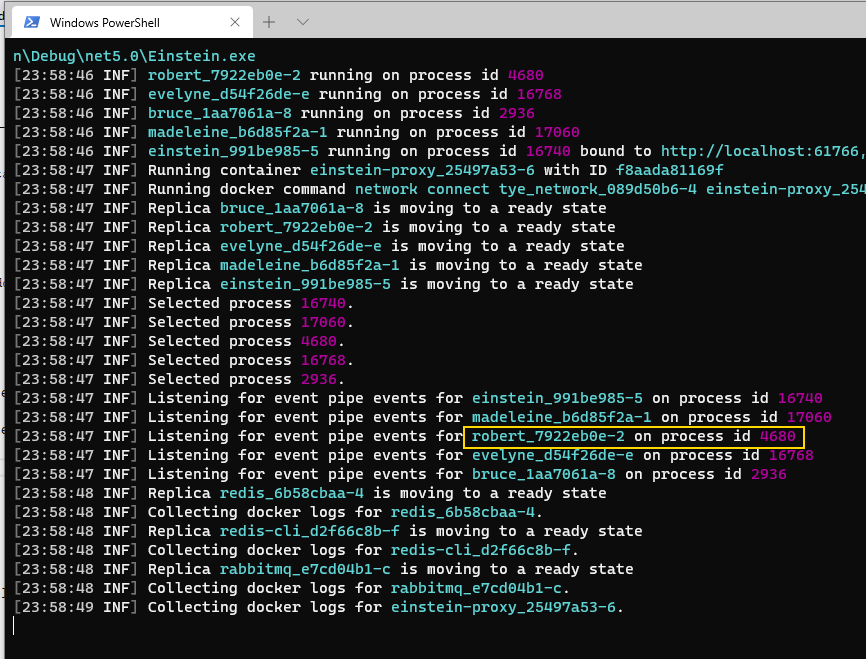Screen dimensions: 866x659
Task: Click the blinking cursor on the empty bottom line
Action: 14,627
